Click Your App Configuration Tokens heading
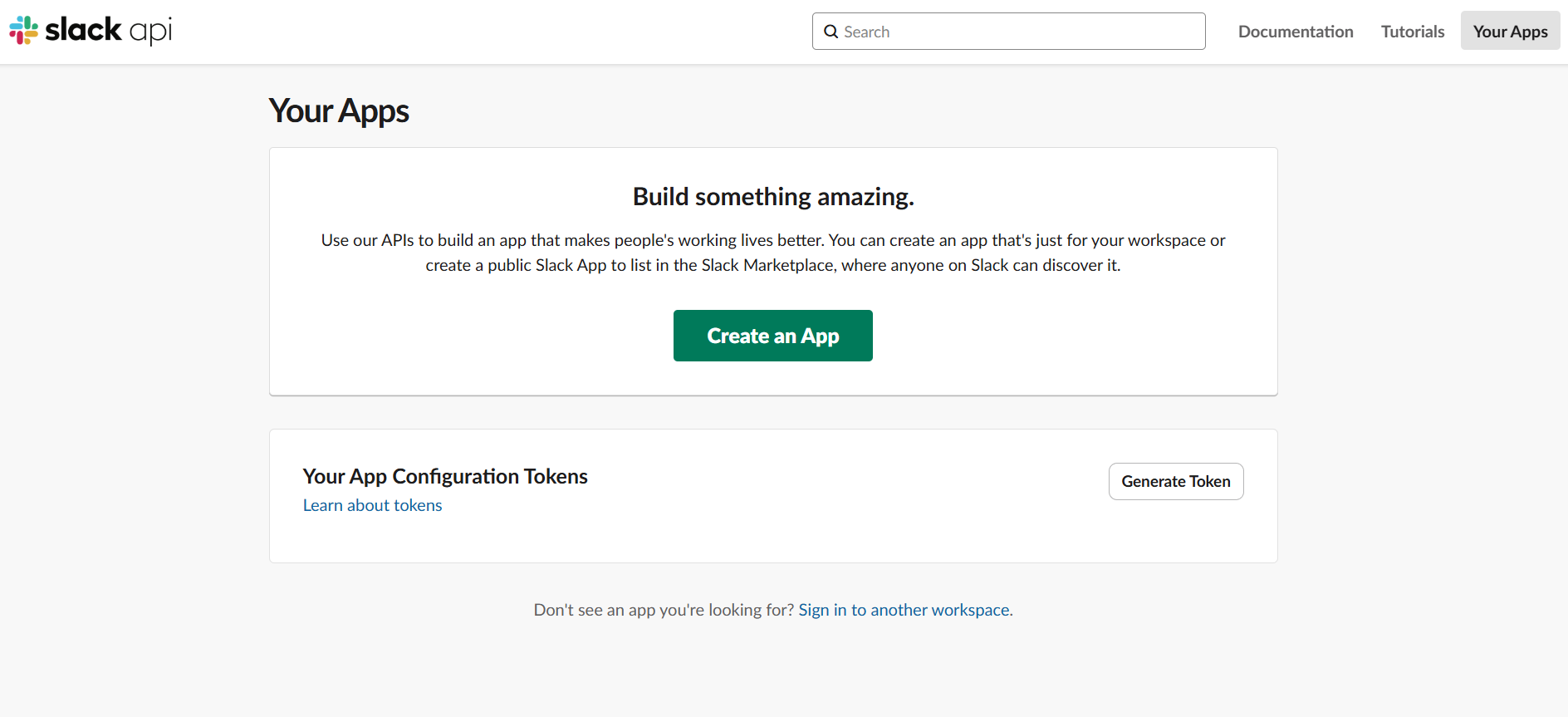The height and width of the screenshot is (717, 1568). click(445, 476)
